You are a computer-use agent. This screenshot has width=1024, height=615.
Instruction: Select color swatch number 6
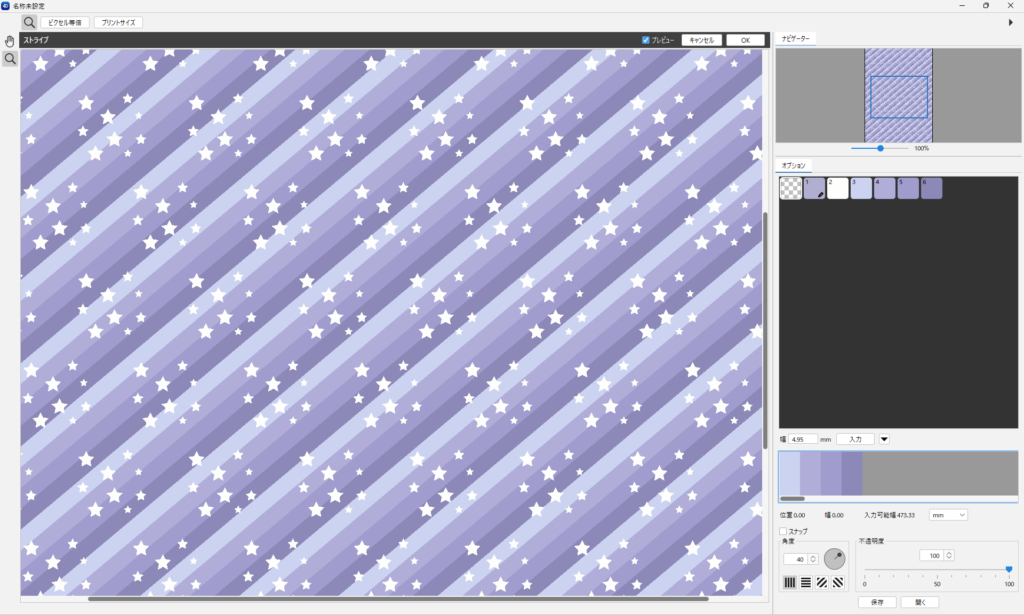tap(932, 188)
